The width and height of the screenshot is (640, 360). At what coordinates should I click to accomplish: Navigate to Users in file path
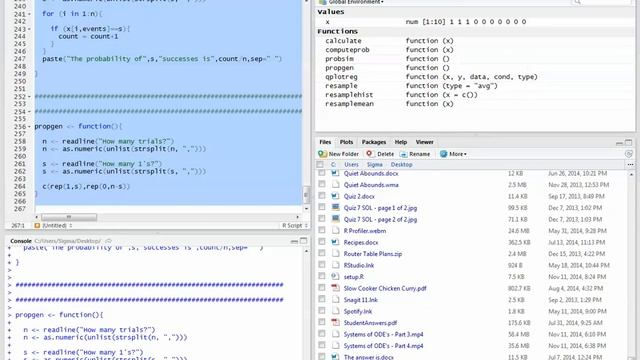(351, 164)
